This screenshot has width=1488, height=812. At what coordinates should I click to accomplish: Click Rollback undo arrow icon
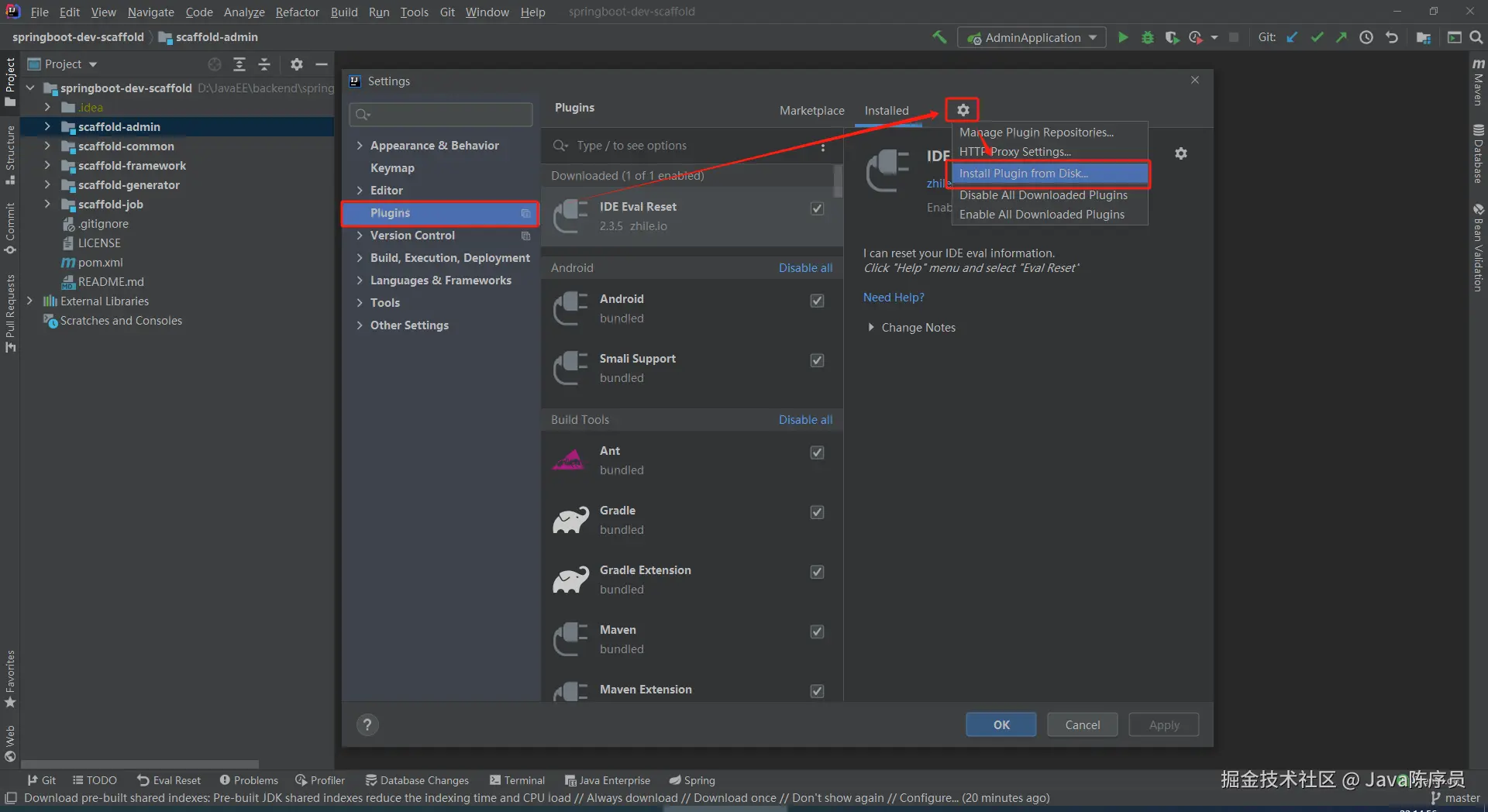click(x=1392, y=37)
